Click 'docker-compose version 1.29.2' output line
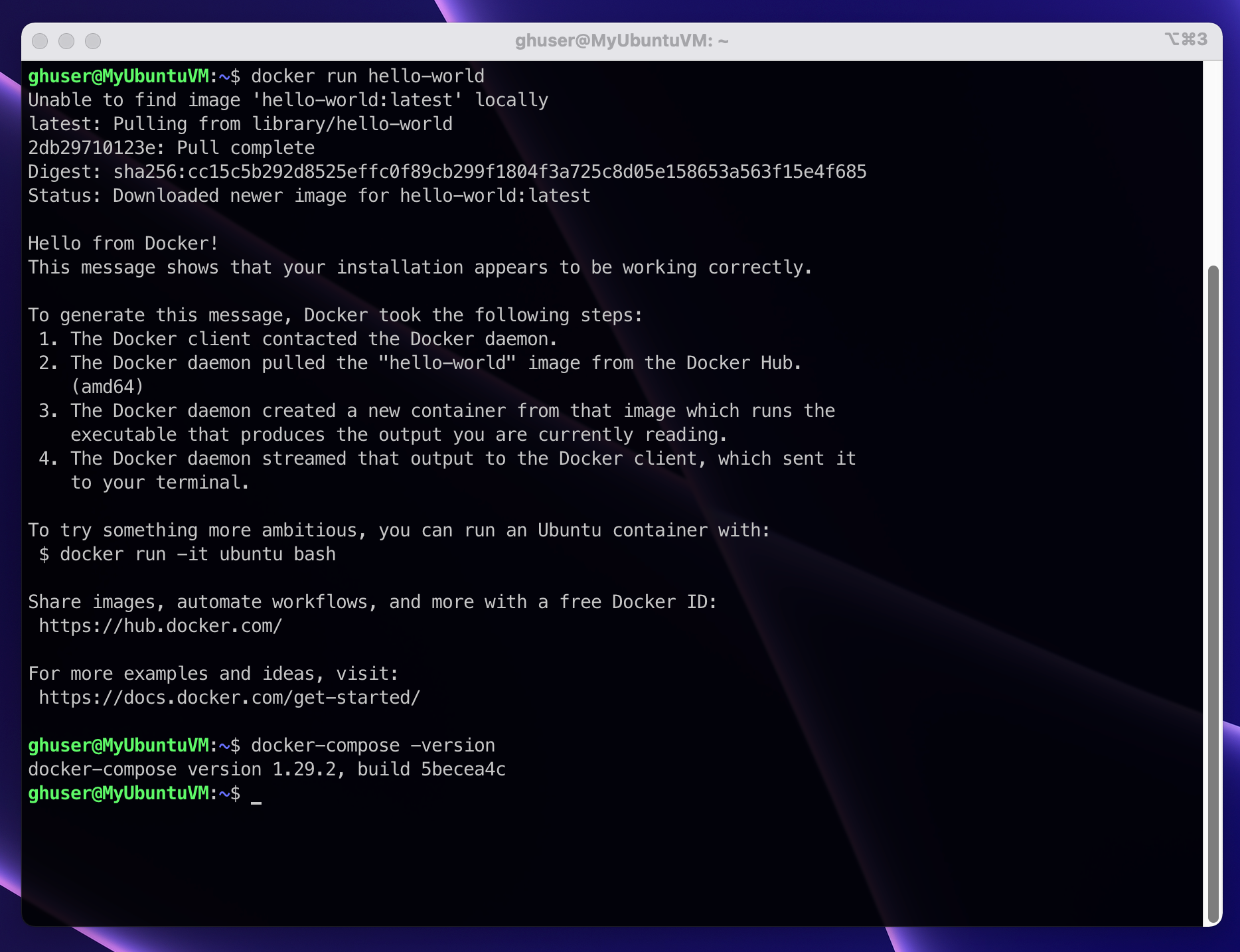Screen dimensions: 1240x952 point(267,769)
